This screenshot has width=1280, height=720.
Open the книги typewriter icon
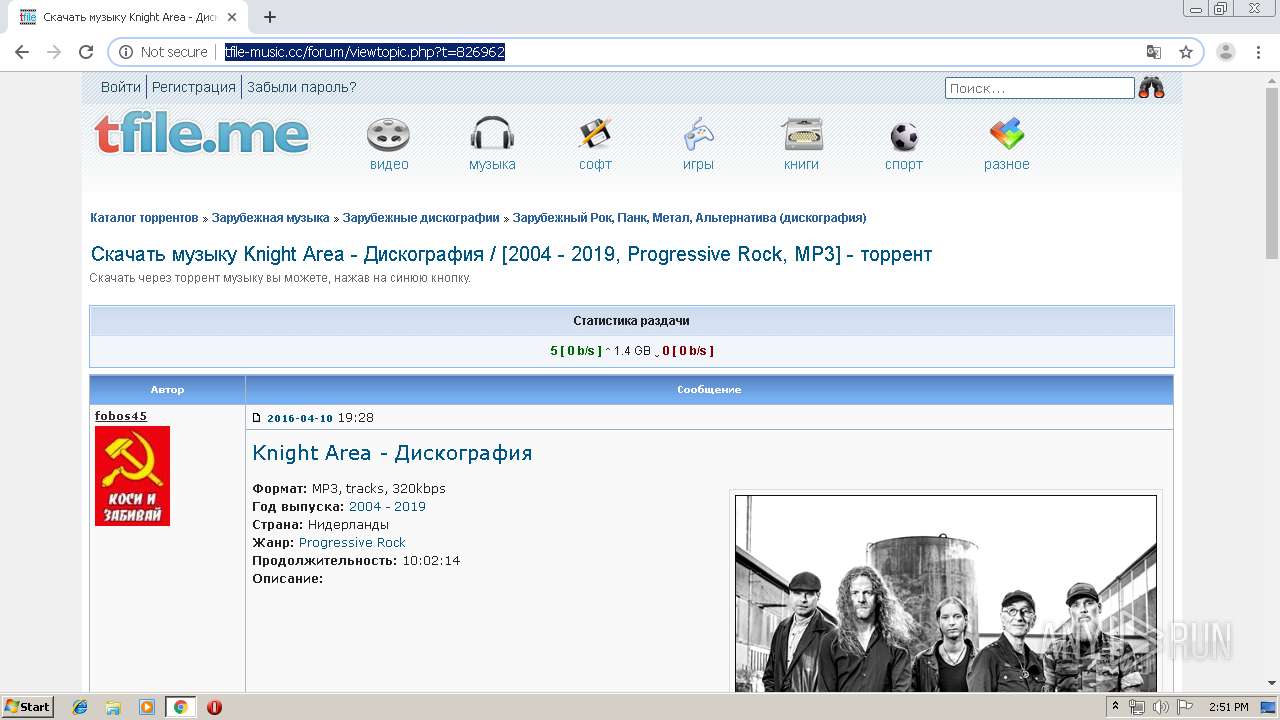(802, 134)
